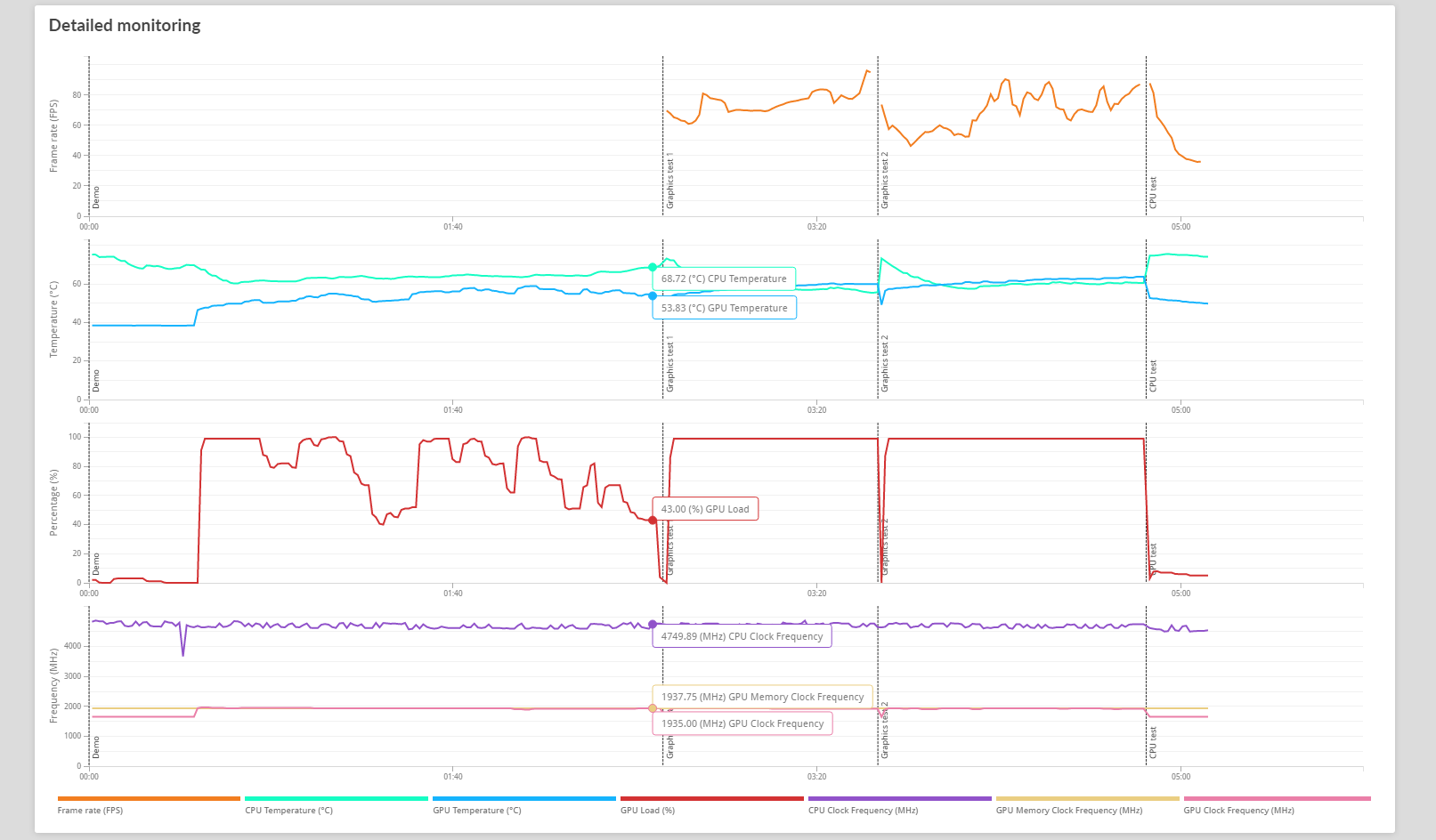Click the 1937.75 MHz GPU Memory Clock tooltip
Viewport: 1436px width, 840px height.
pyautogui.click(x=762, y=697)
